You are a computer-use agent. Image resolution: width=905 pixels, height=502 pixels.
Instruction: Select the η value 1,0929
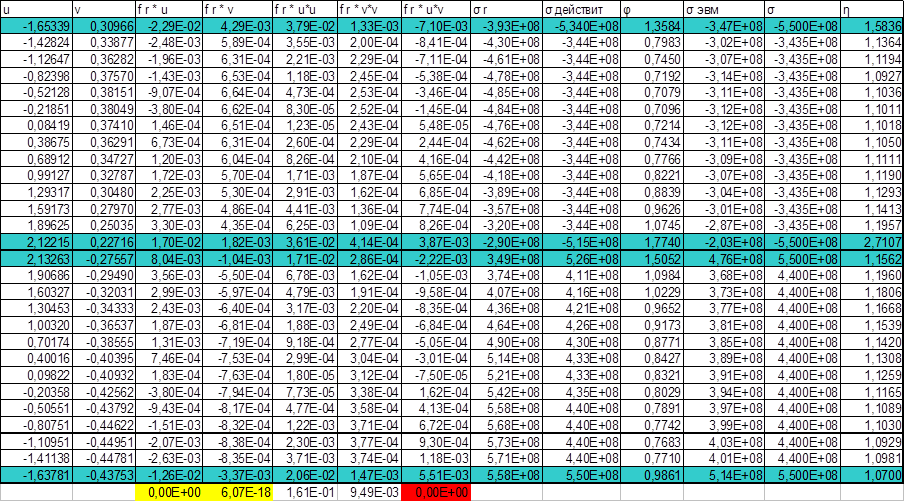click(872, 443)
